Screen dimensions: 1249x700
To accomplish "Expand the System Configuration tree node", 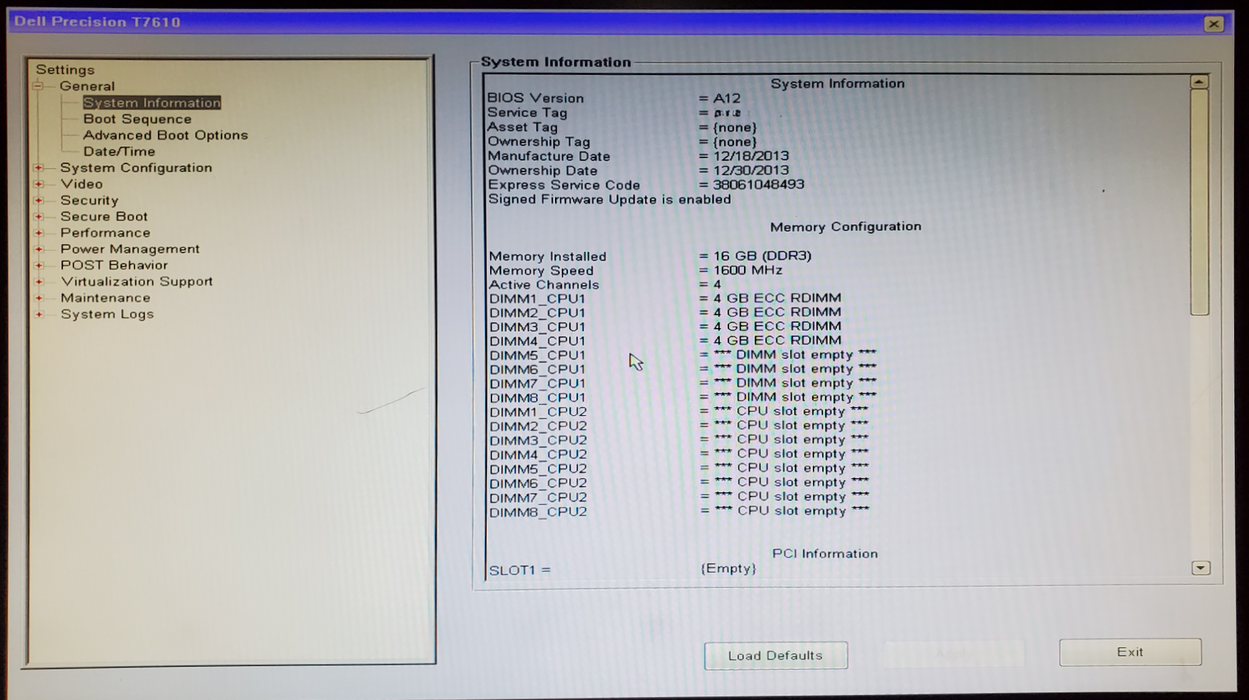I will (x=39, y=168).
